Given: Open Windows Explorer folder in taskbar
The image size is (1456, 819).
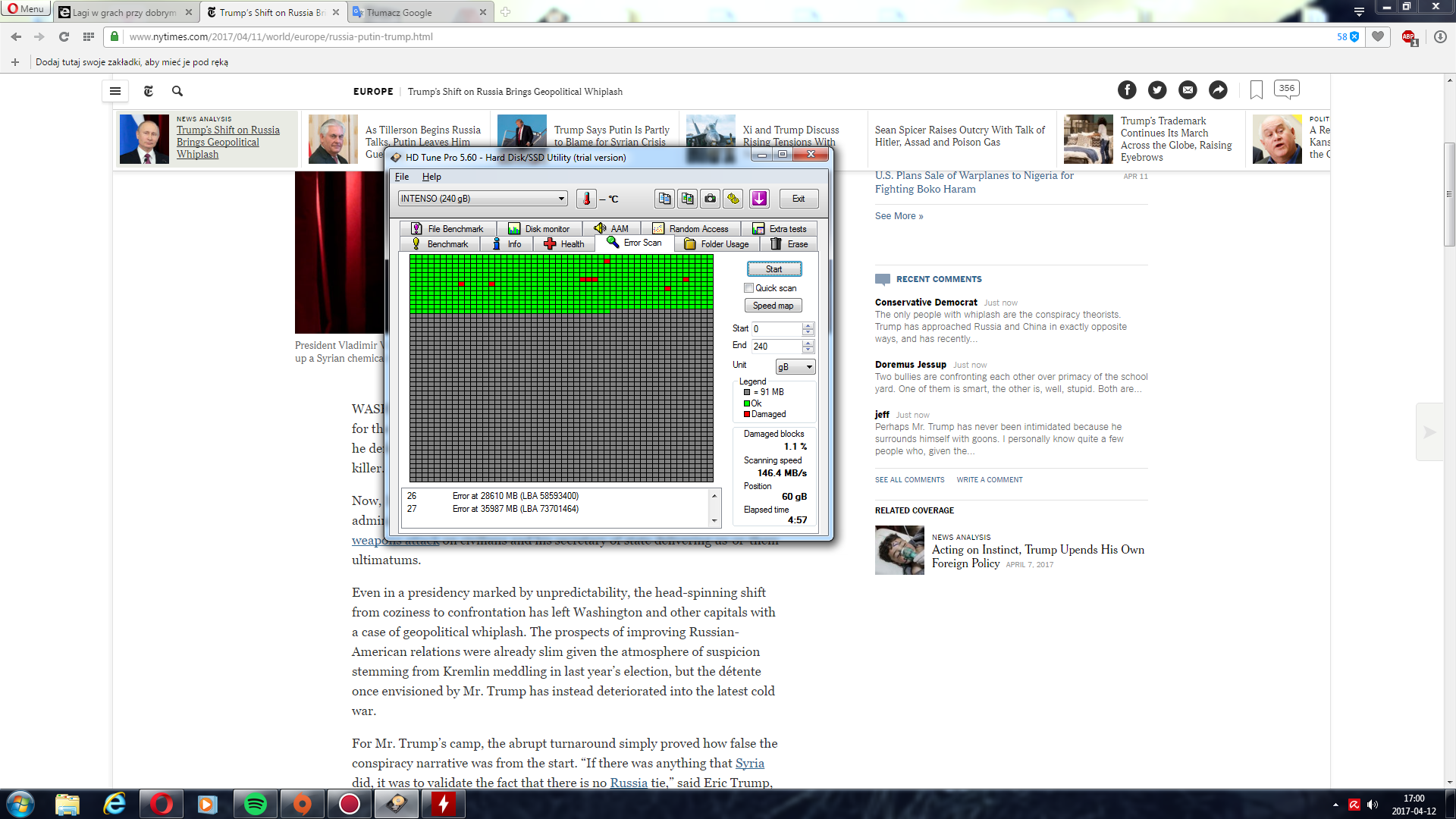Looking at the screenshot, I should point(67,804).
